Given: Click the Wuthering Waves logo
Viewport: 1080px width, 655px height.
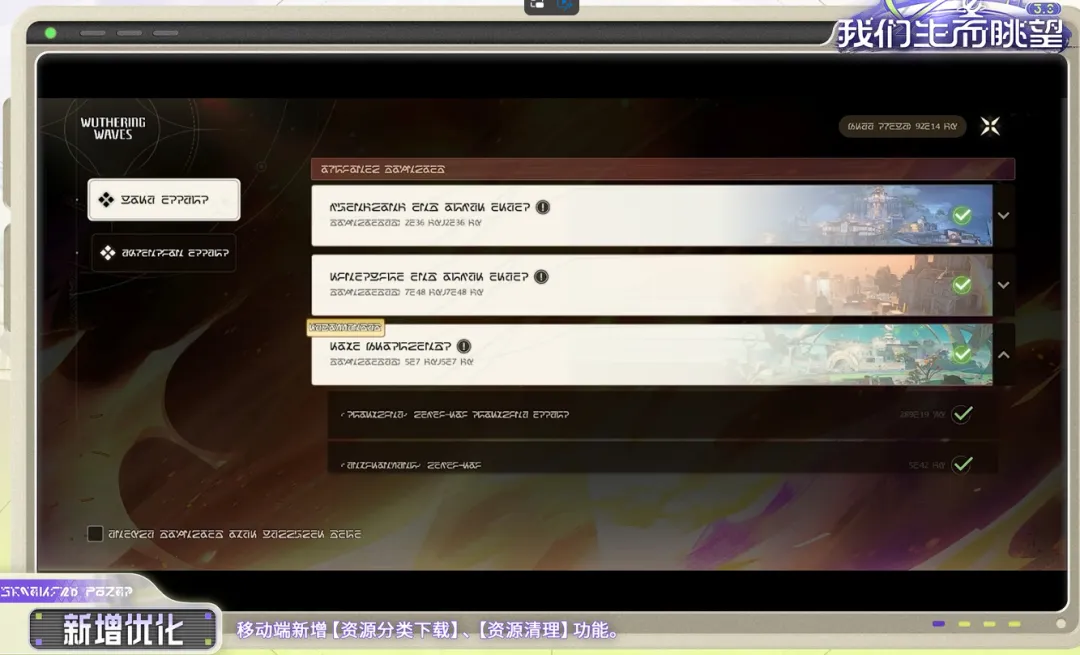Looking at the screenshot, I should click(x=113, y=128).
